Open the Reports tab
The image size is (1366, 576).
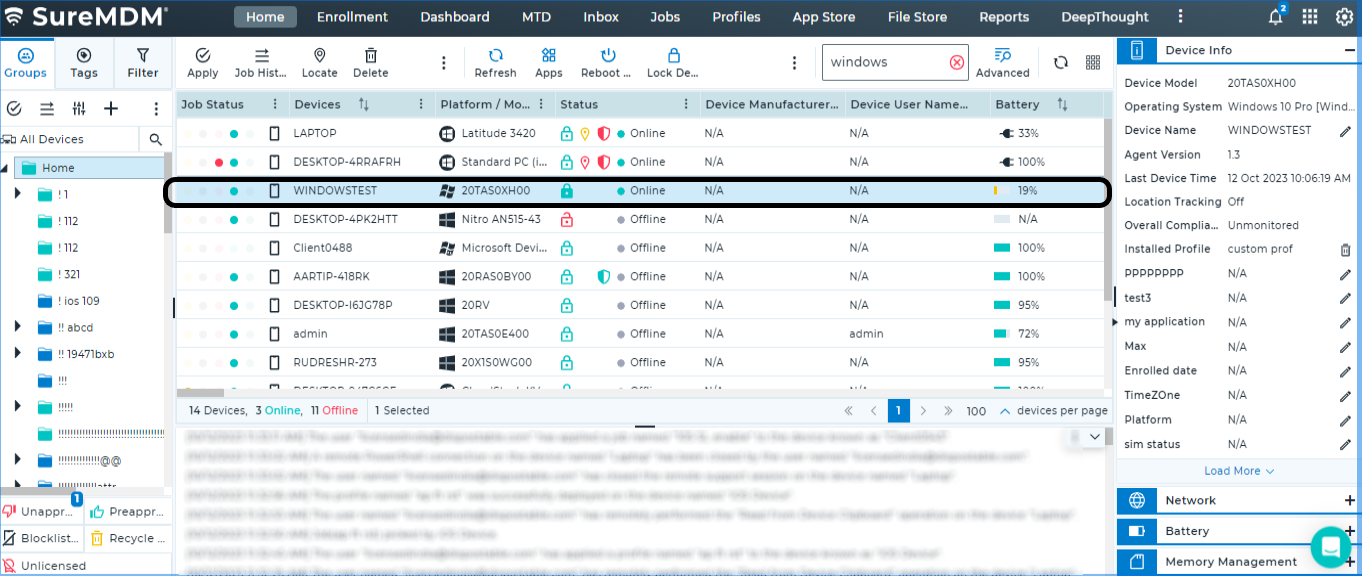click(1004, 17)
